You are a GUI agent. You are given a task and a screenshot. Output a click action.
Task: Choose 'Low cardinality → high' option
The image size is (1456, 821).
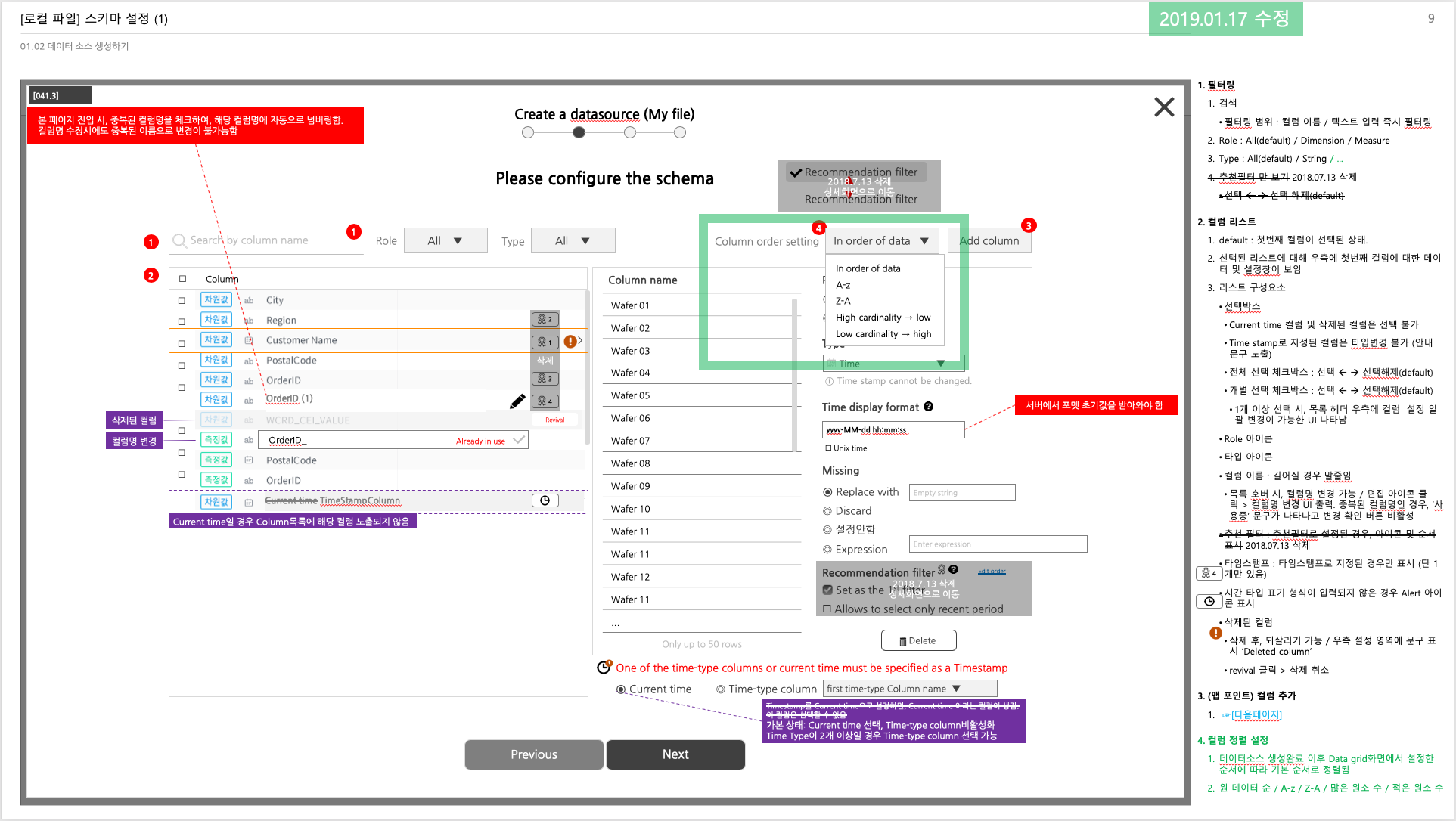tap(883, 334)
